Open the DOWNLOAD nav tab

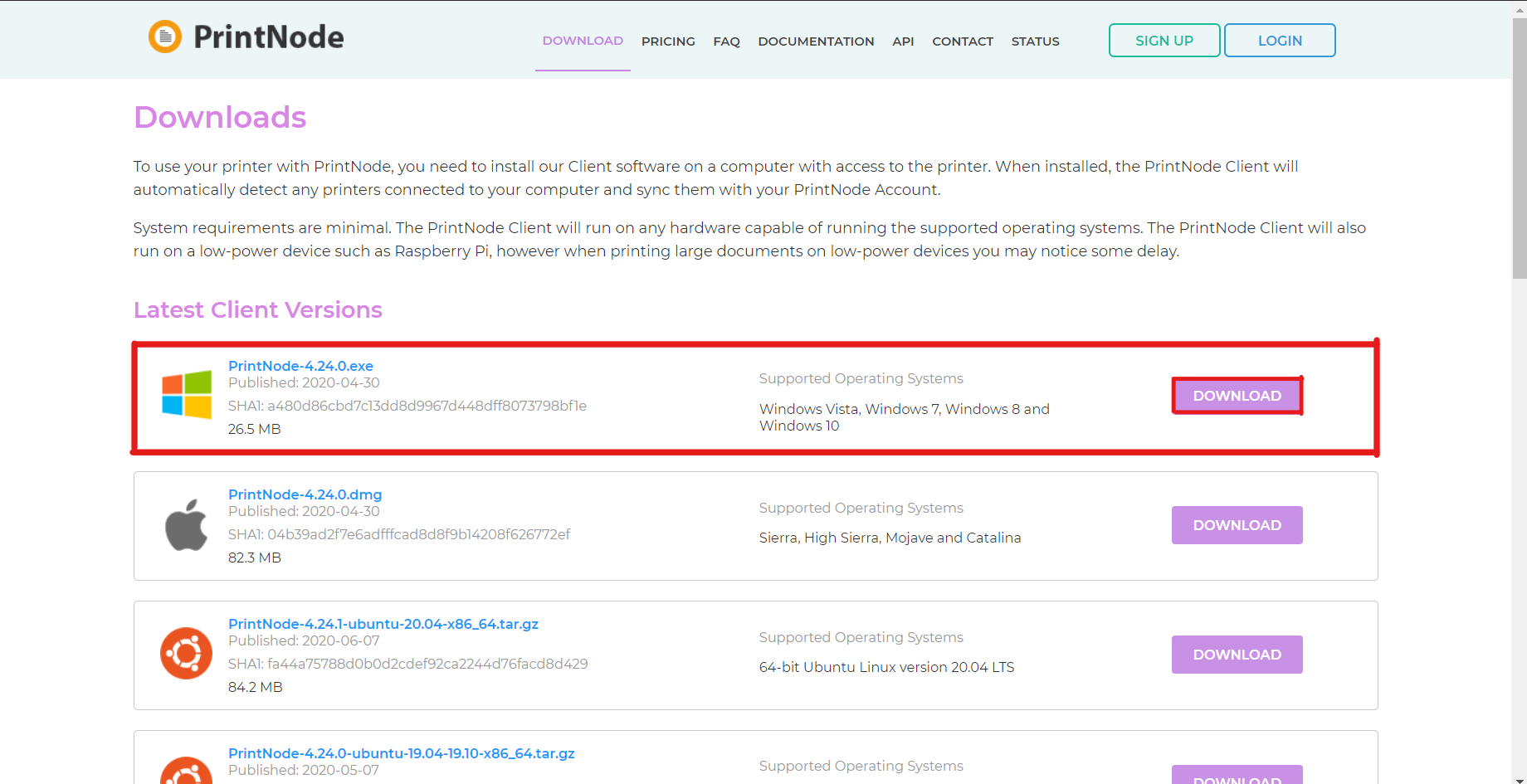[583, 41]
